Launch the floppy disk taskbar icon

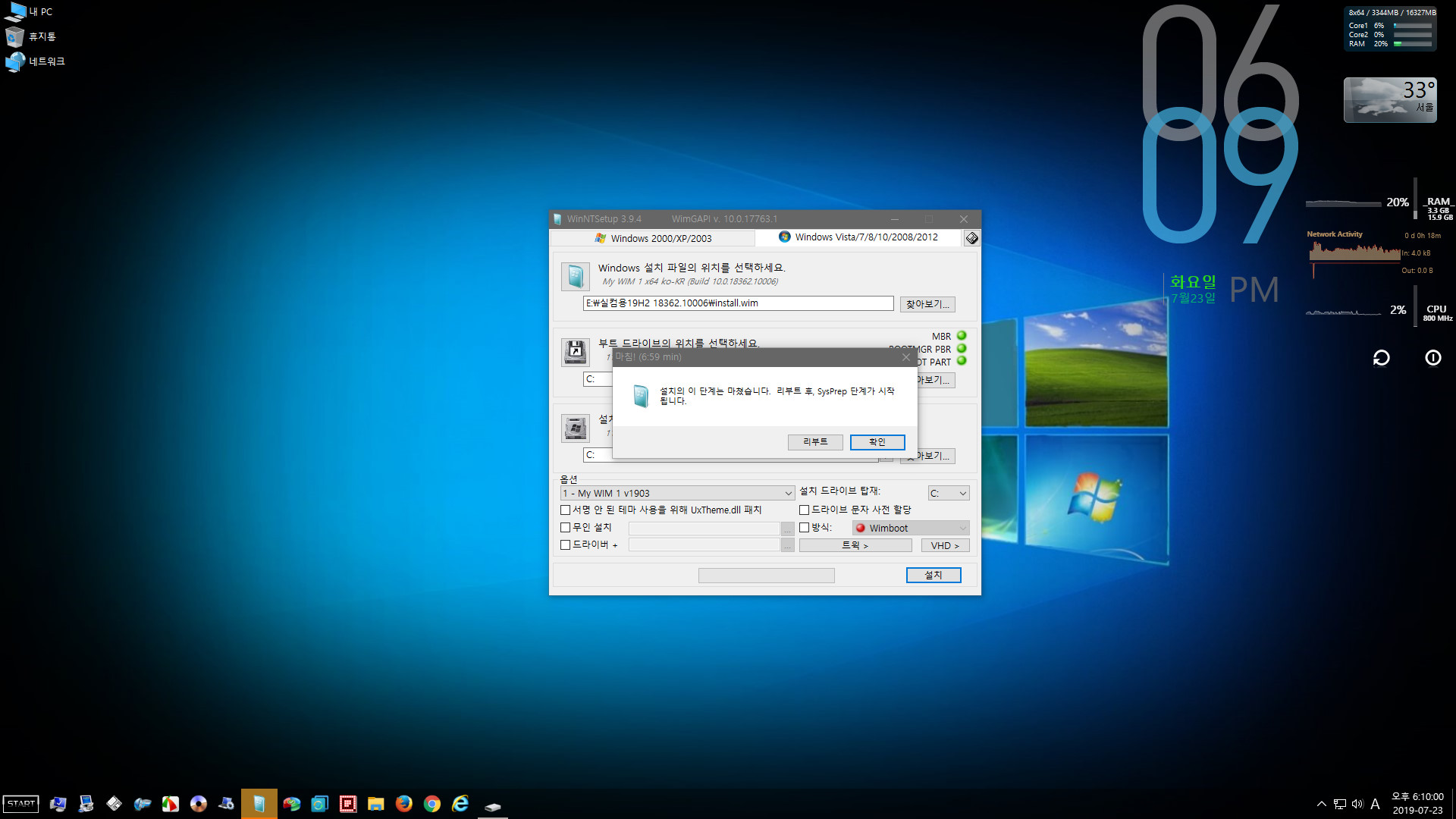coord(115,804)
